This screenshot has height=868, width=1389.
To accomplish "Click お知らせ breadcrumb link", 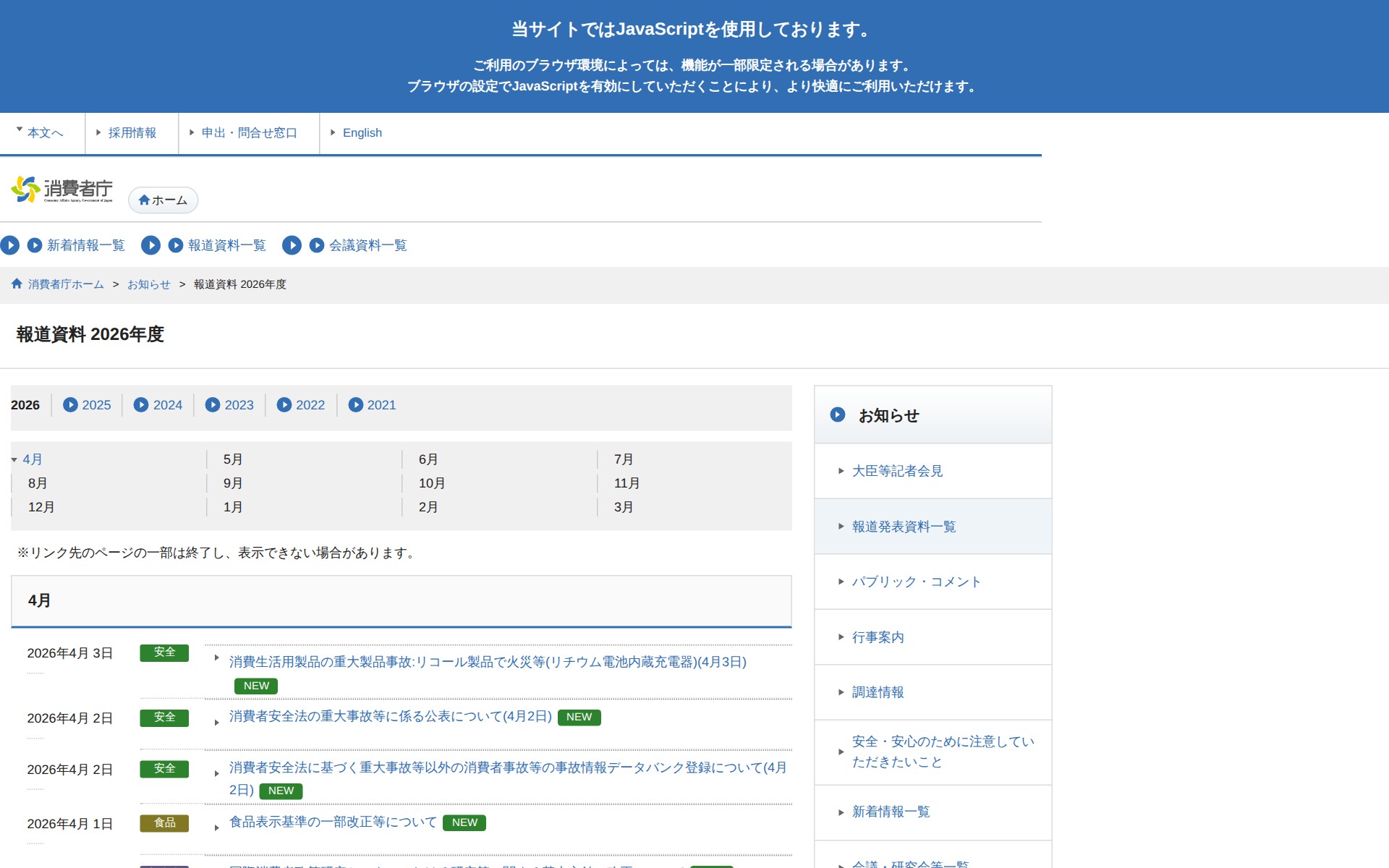I will click(x=148, y=284).
